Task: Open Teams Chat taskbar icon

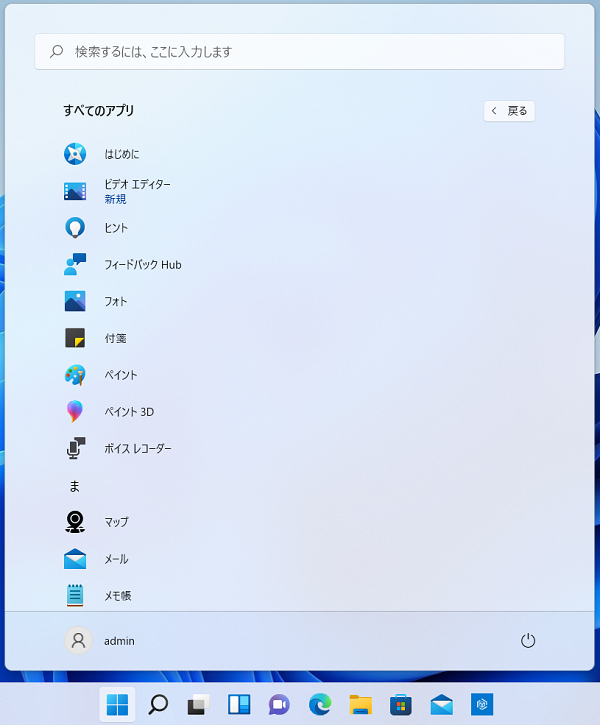Action: pos(279,704)
